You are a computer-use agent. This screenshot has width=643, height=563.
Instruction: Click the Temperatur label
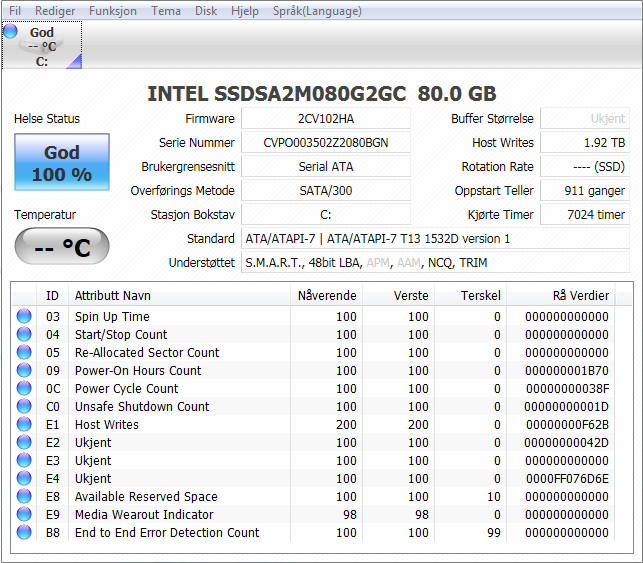[45, 215]
